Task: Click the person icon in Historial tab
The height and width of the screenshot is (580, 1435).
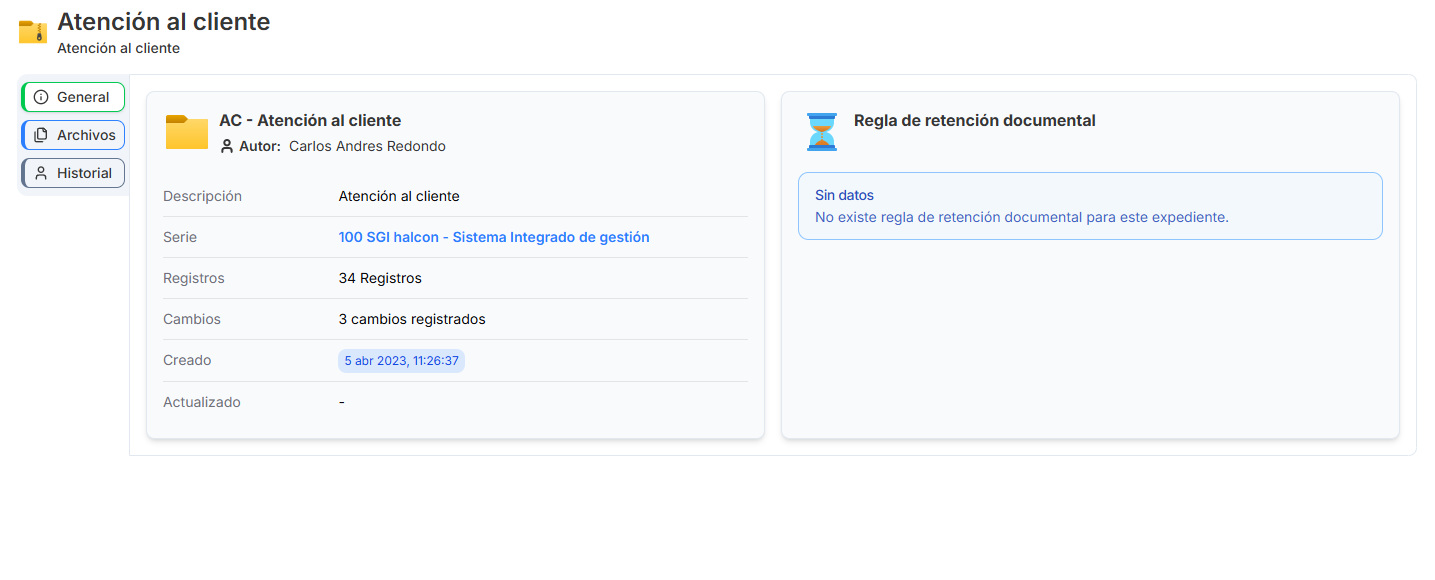Action: [x=41, y=173]
